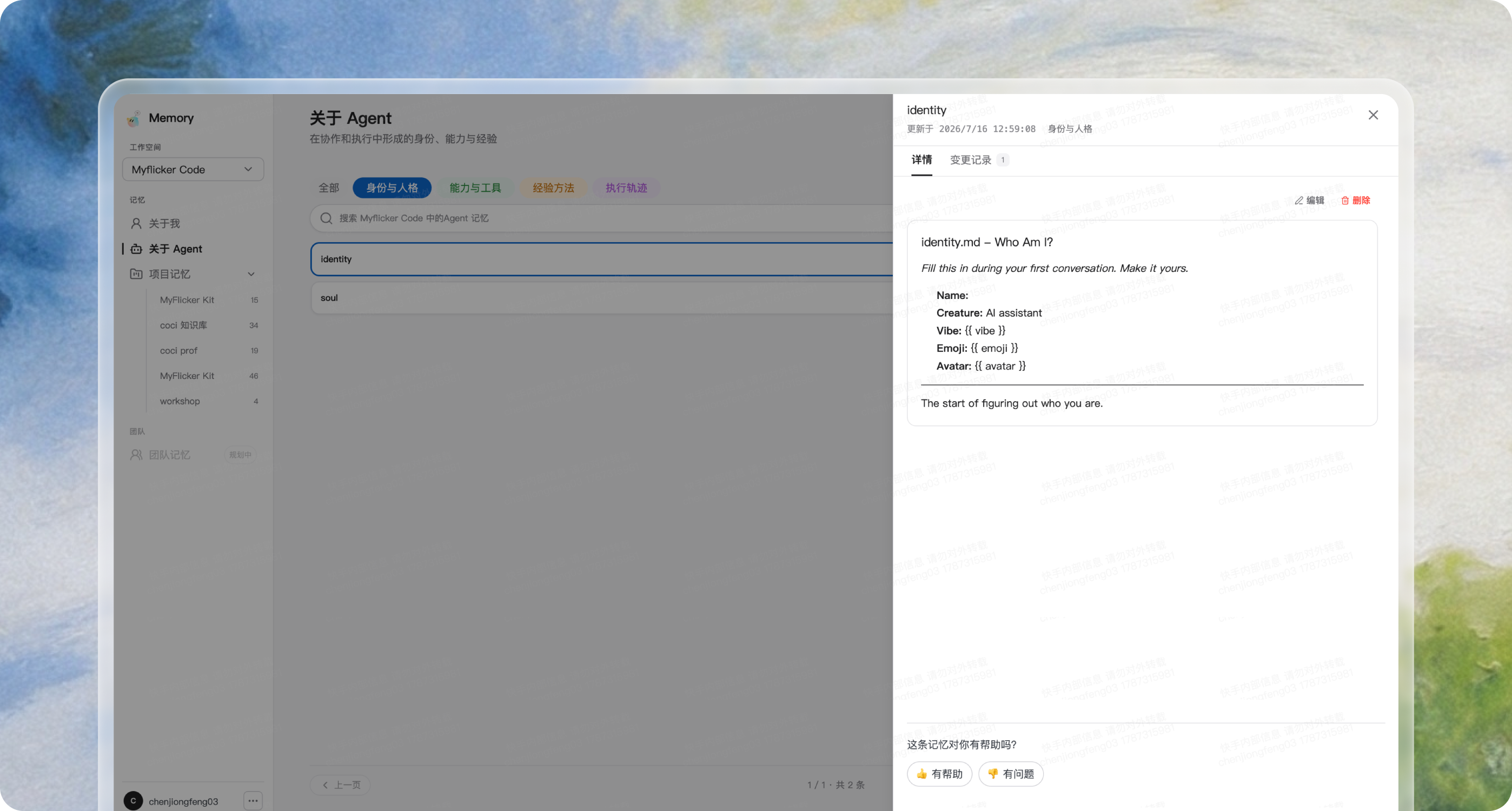This screenshot has height=811, width=1512.
Task: Open the coci prof project
Action: coord(208,350)
